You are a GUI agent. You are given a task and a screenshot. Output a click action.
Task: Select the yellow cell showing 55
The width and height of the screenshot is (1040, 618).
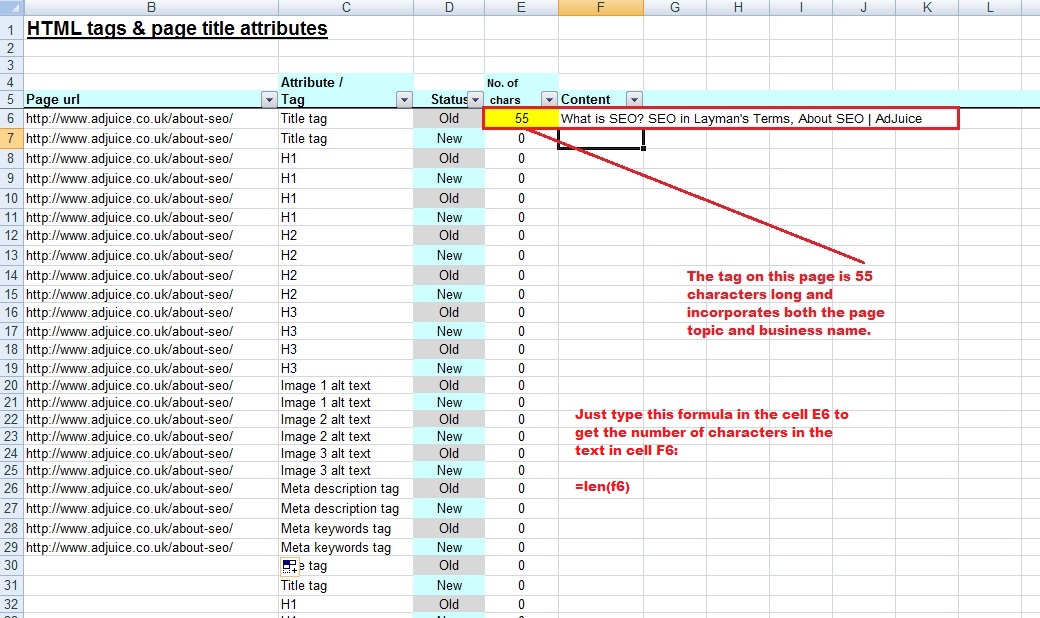(520, 118)
